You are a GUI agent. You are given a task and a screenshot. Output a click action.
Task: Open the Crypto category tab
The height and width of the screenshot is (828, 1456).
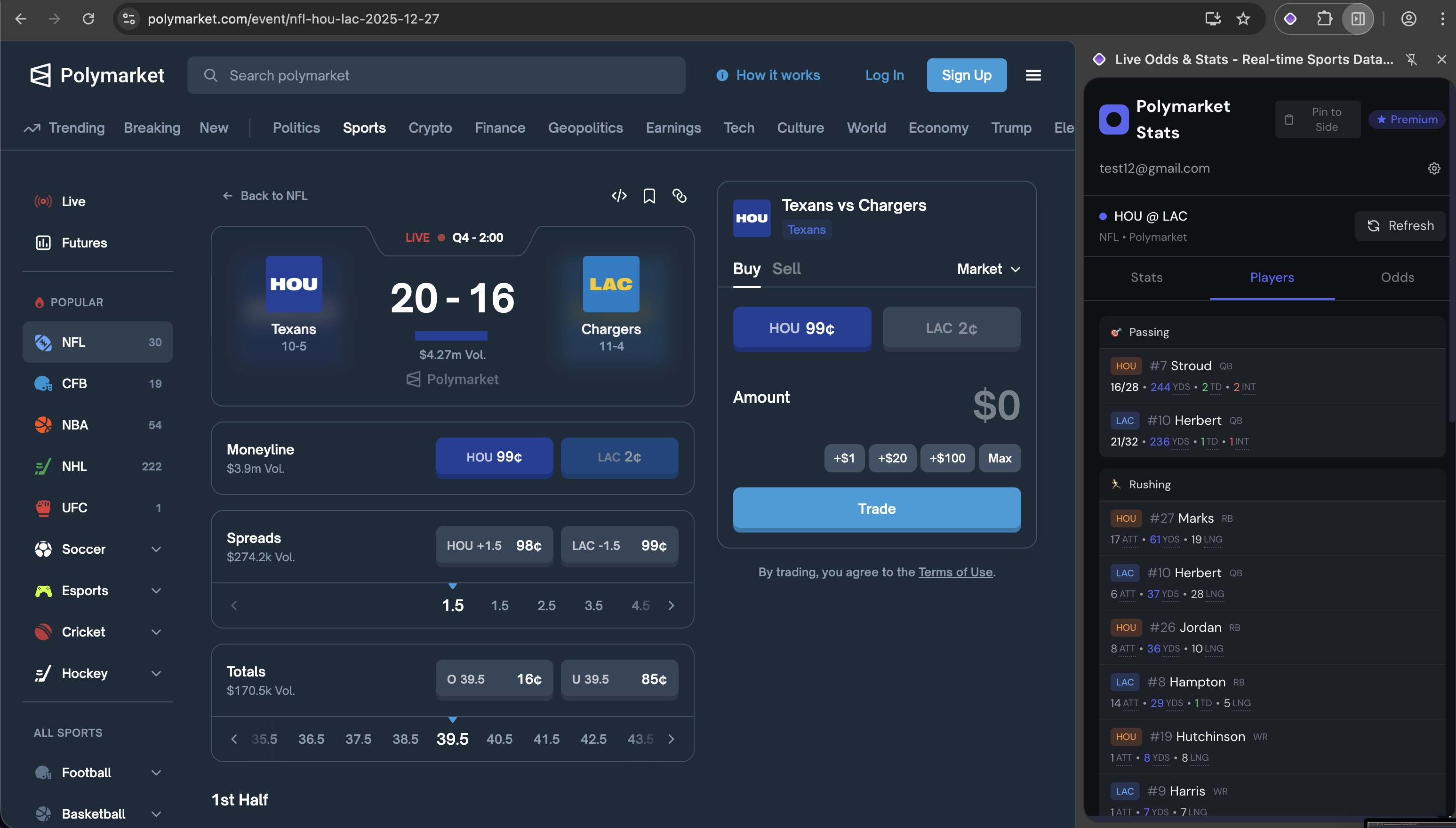coord(430,127)
